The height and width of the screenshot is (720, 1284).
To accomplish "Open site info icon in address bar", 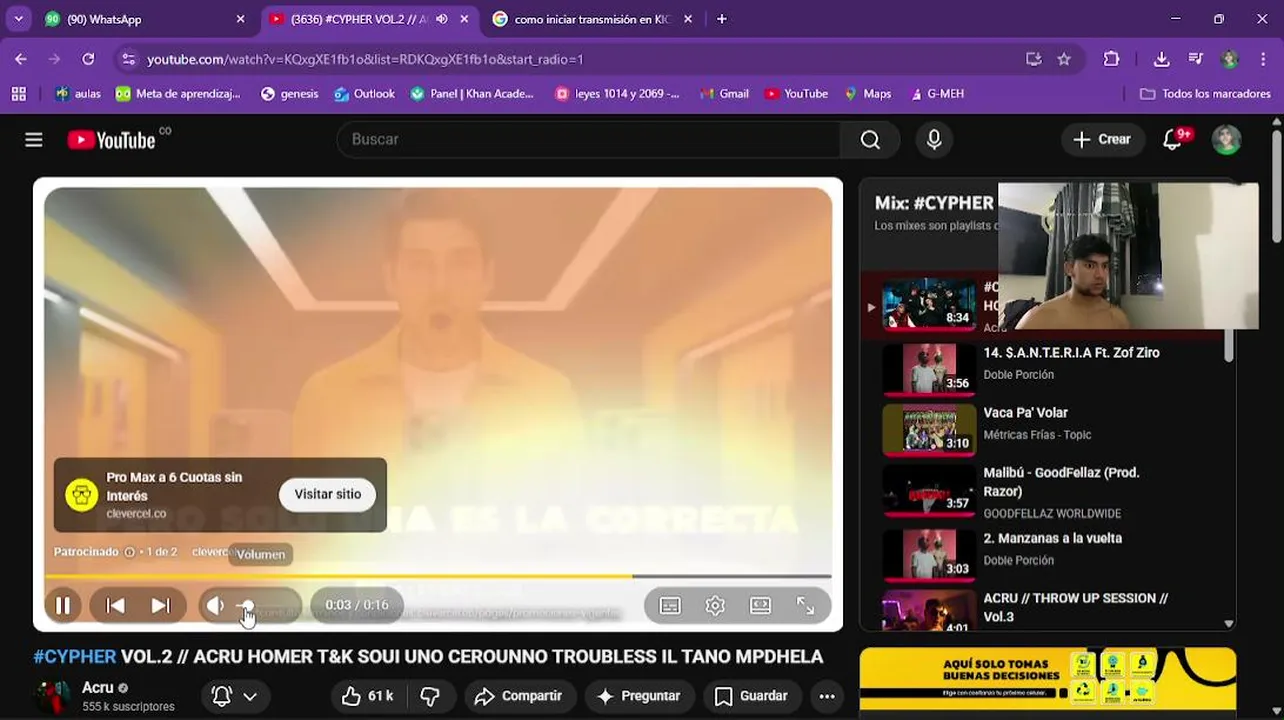I will pos(128,59).
